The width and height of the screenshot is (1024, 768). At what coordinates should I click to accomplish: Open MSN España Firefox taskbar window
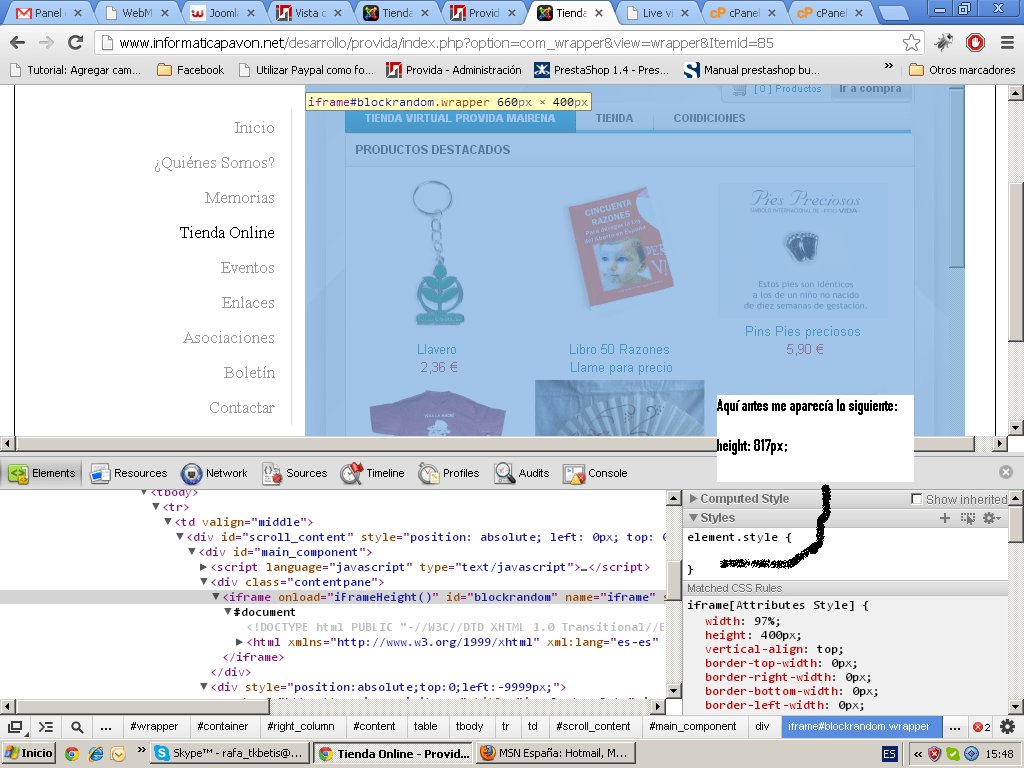[555, 753]
